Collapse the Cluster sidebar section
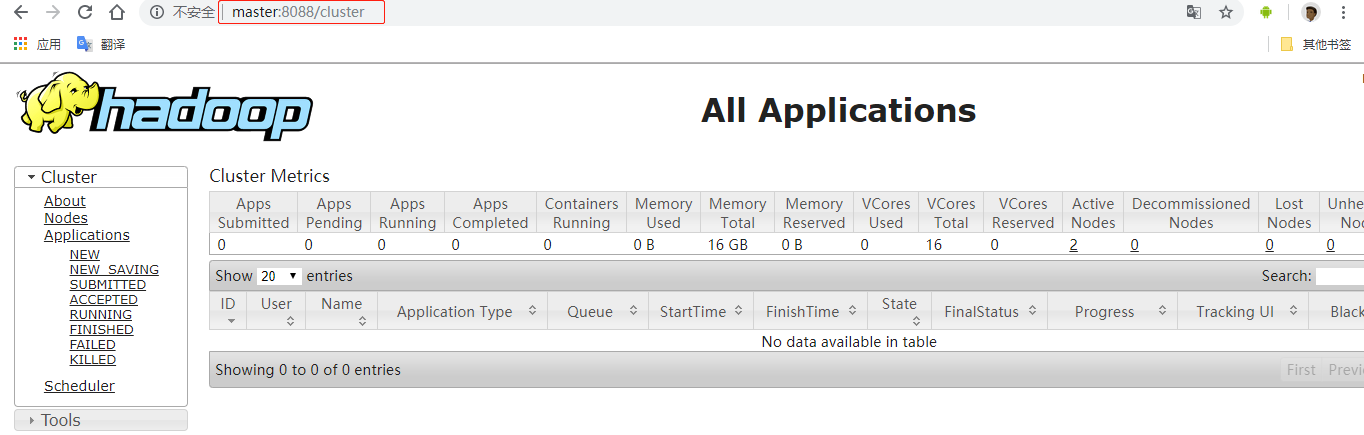Viewport: 1364px width, 435px height. [x=101, y=177]
